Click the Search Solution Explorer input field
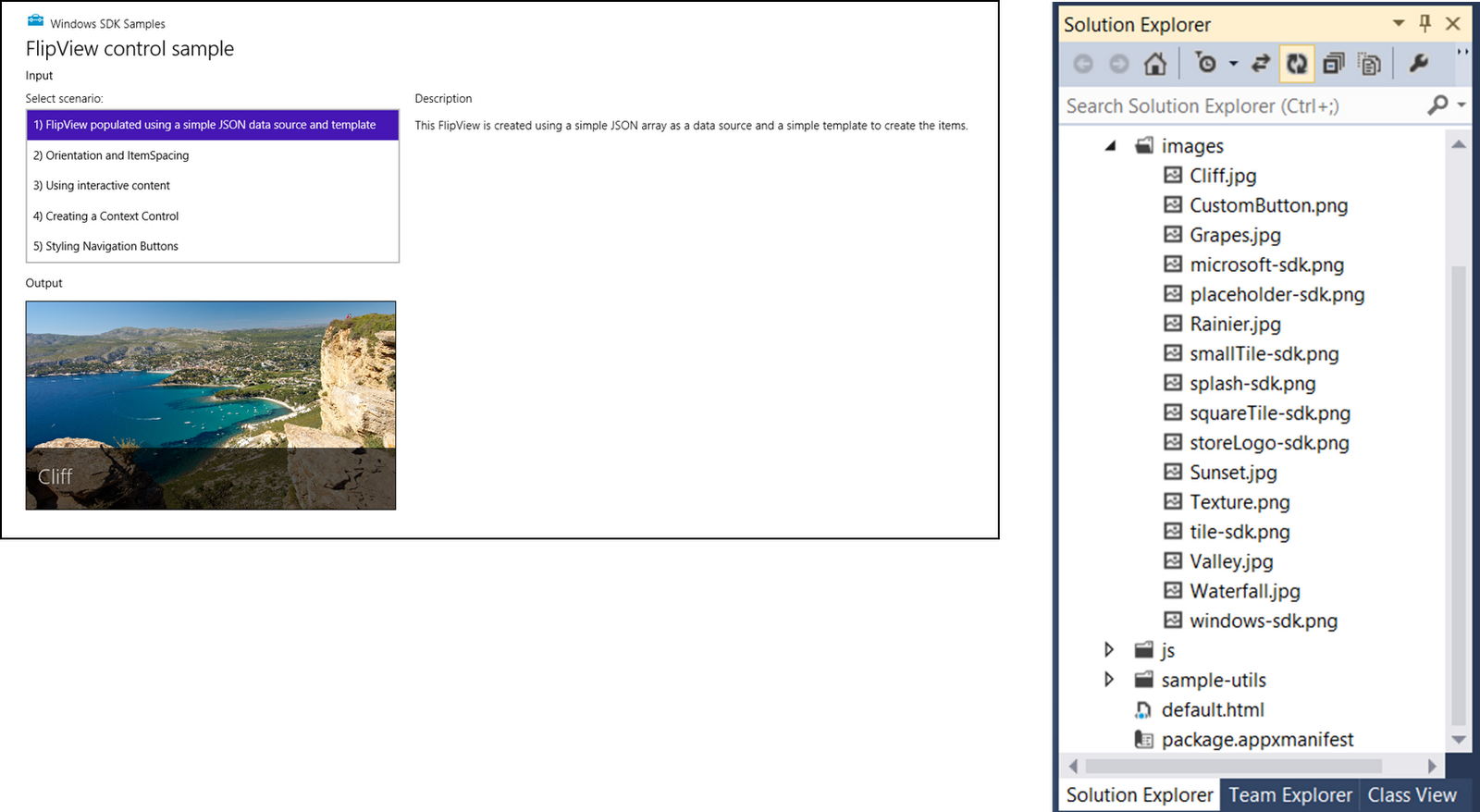 click(1239, 106)
